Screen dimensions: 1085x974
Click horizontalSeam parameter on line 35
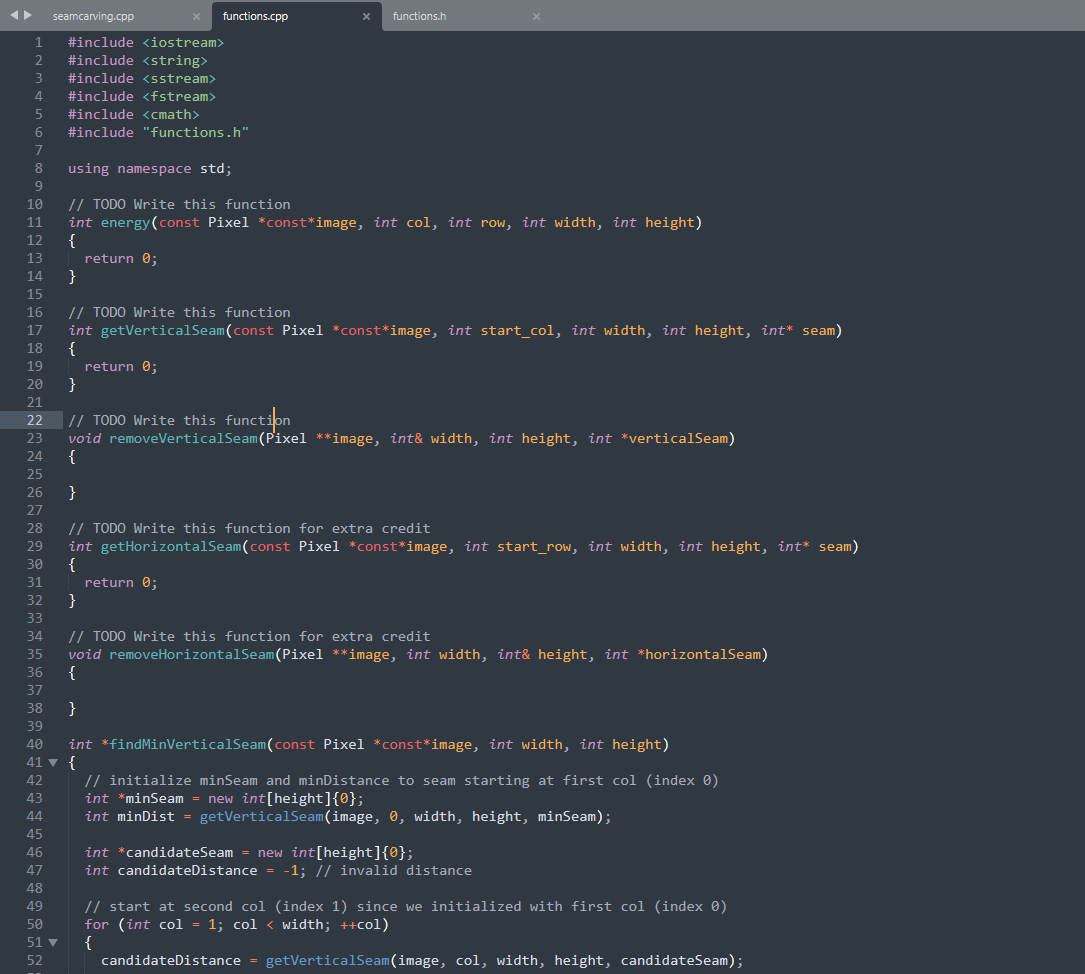point(703,654)
